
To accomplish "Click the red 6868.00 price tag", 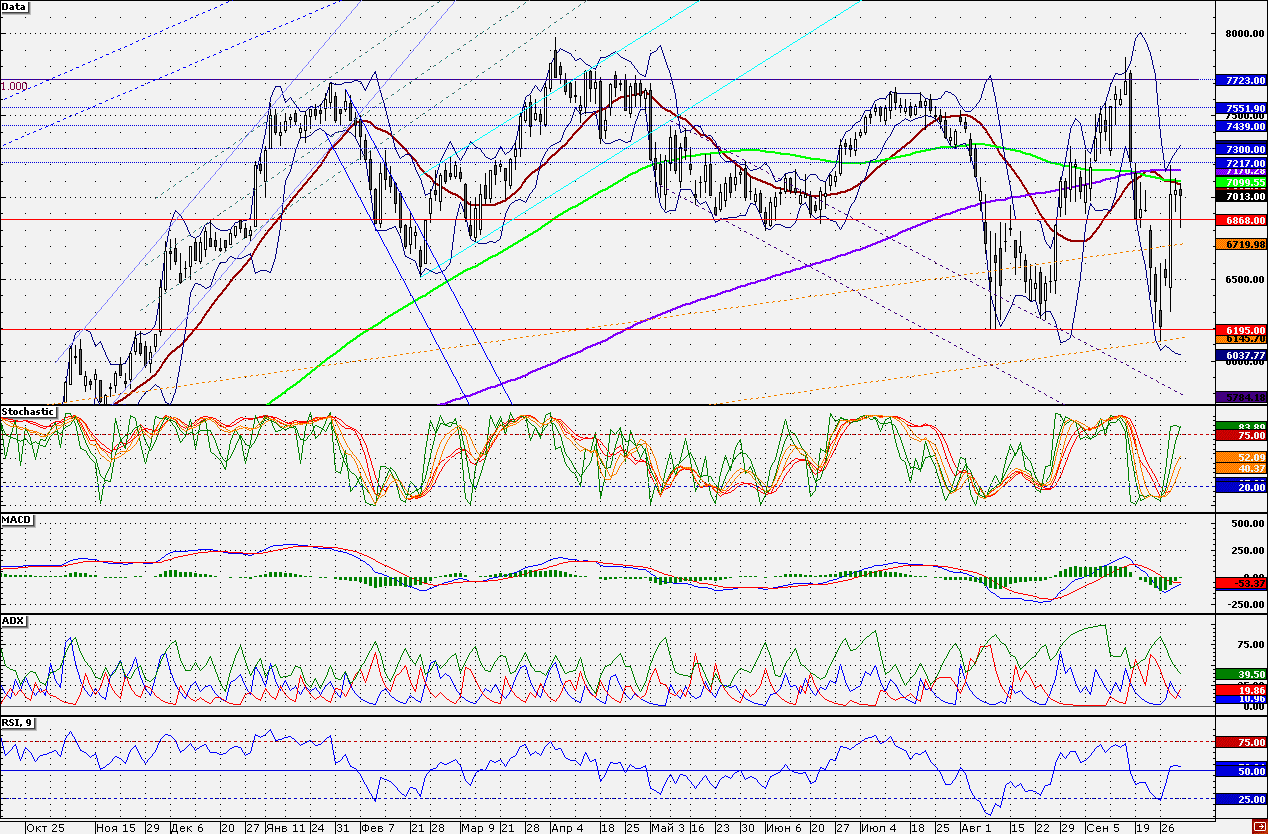I will point(1240,219).
